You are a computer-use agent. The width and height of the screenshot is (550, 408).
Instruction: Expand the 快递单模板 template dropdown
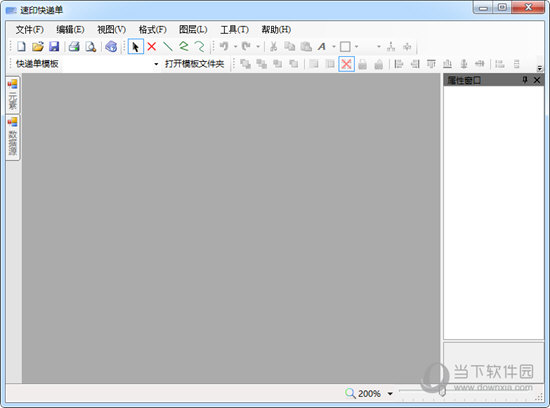pos(156,64)
